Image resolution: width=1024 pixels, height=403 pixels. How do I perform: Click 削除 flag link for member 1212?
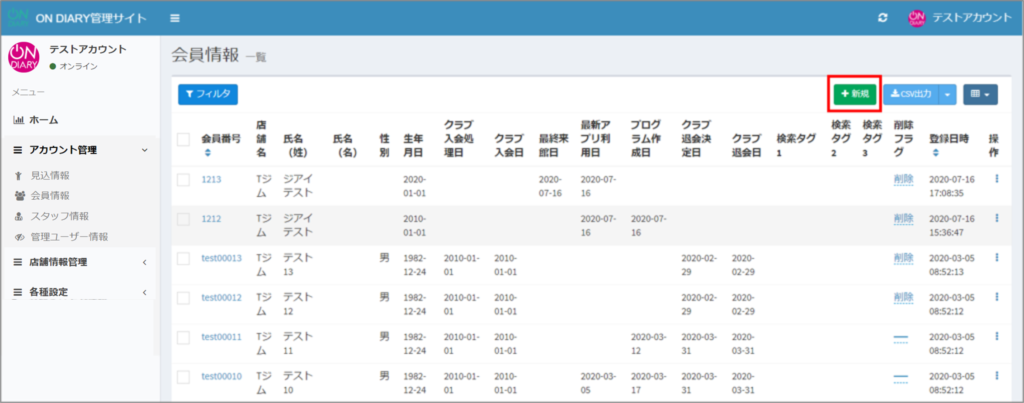pyautogui.click(x=903, y=218)
